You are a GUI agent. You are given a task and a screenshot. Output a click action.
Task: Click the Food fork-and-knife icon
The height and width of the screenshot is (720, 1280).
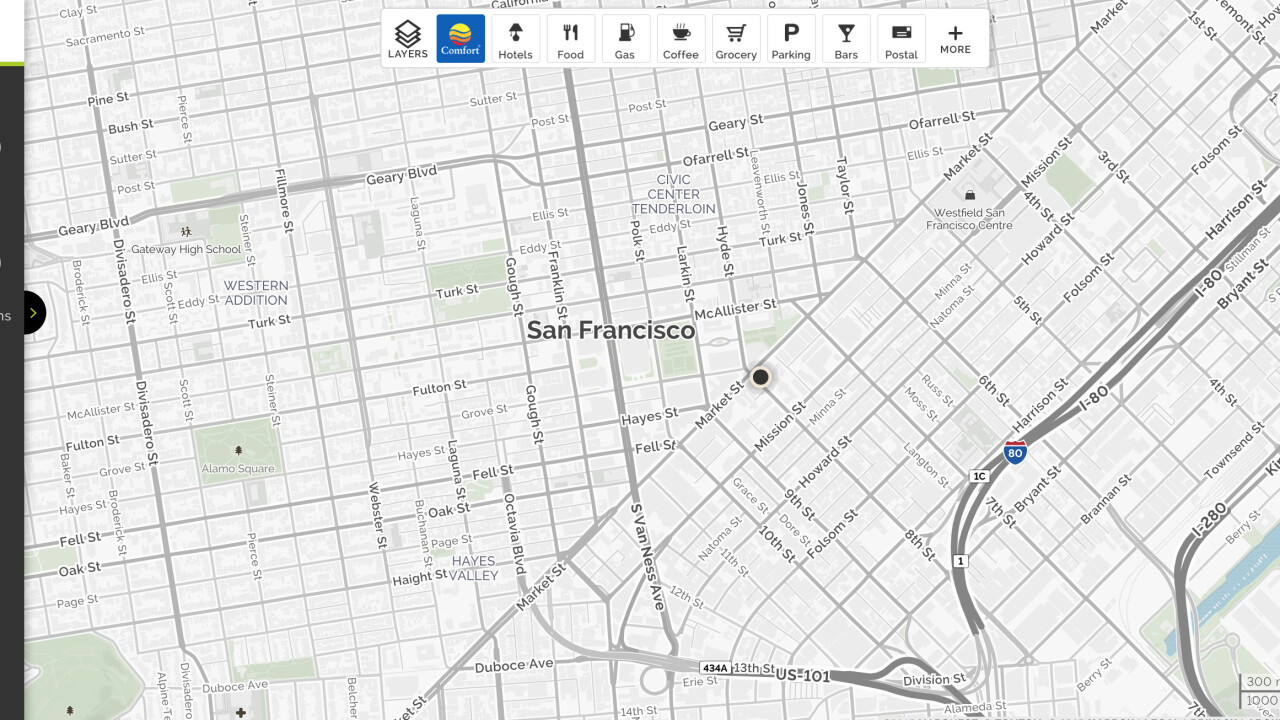[570, 33]
